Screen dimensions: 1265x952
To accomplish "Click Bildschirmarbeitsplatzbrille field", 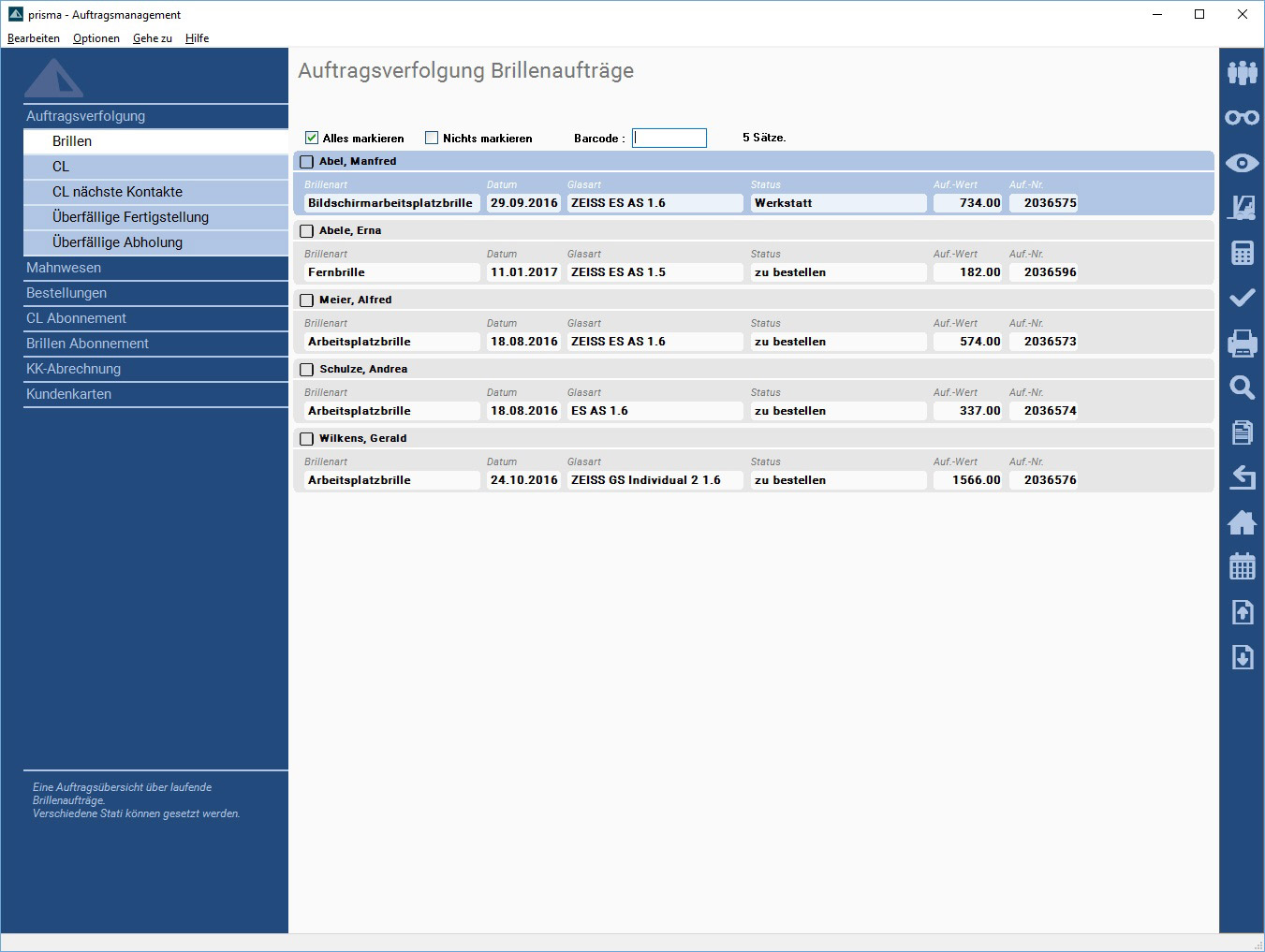I will (x=391, y=203).
